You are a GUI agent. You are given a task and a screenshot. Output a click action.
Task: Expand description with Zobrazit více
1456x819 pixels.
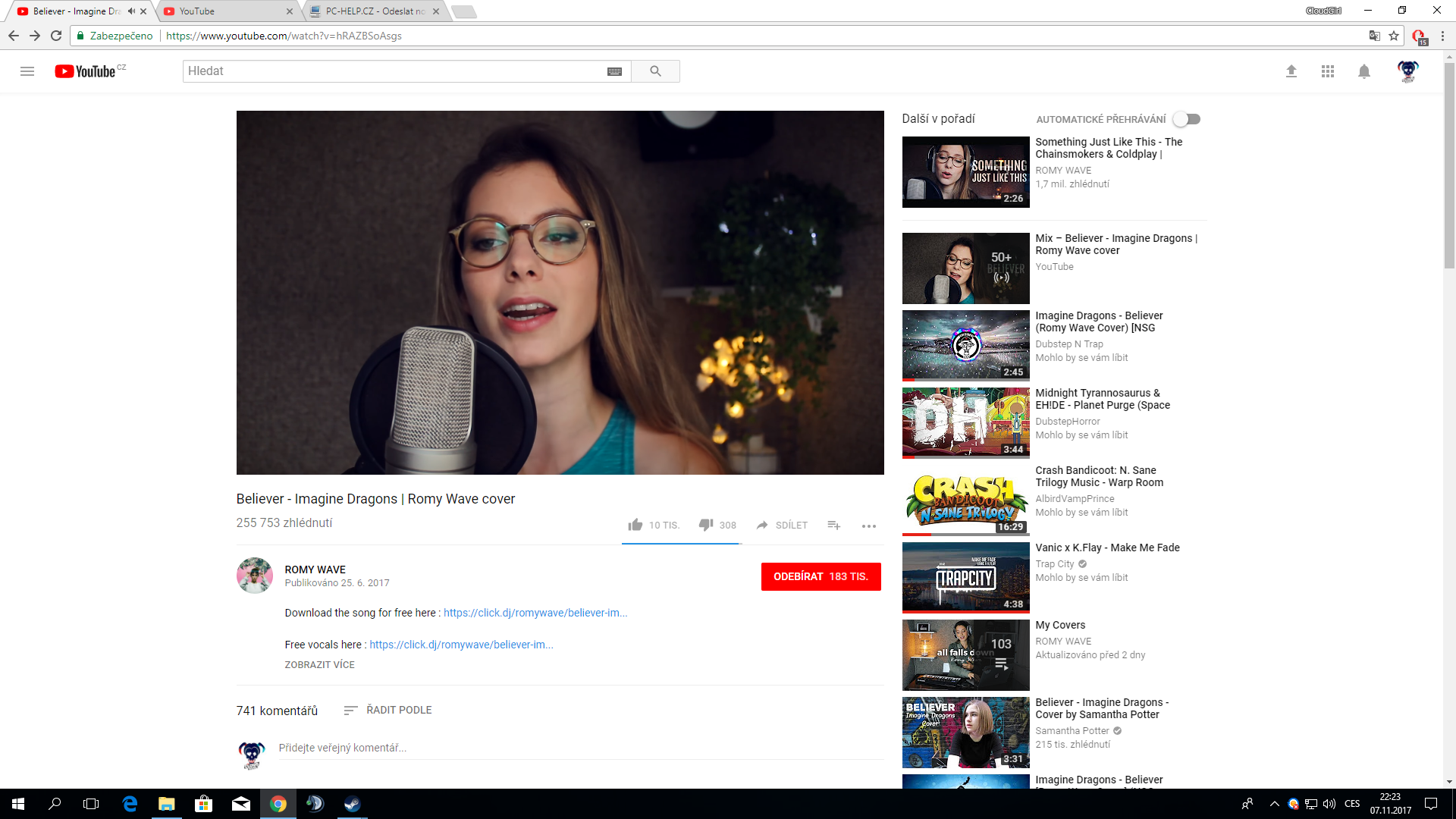(x=319, y=664)
